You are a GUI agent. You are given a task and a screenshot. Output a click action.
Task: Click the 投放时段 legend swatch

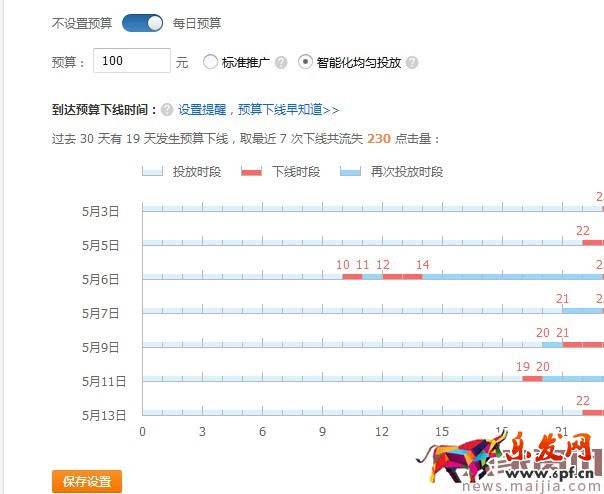(152, 171)
